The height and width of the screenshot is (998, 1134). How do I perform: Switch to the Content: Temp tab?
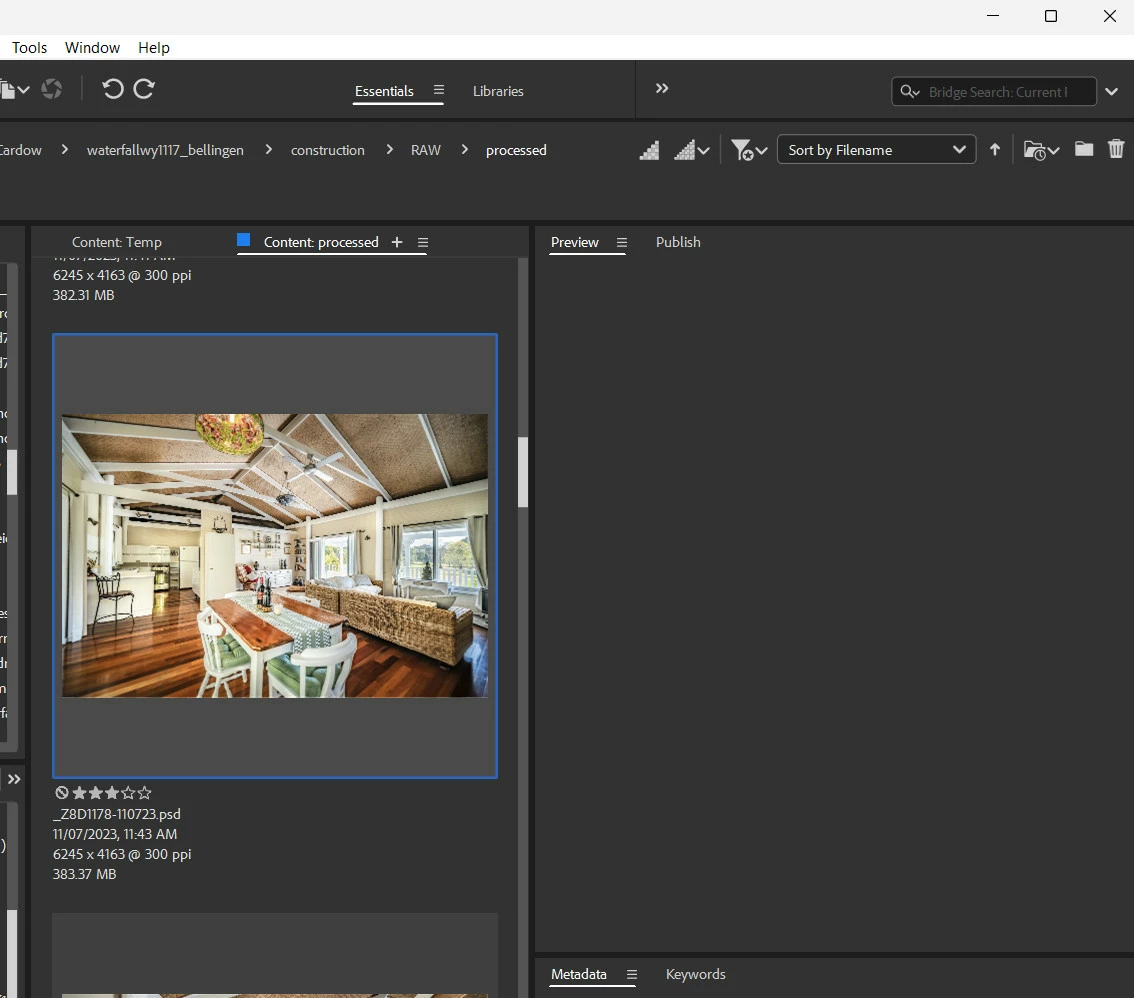(116, 242)
